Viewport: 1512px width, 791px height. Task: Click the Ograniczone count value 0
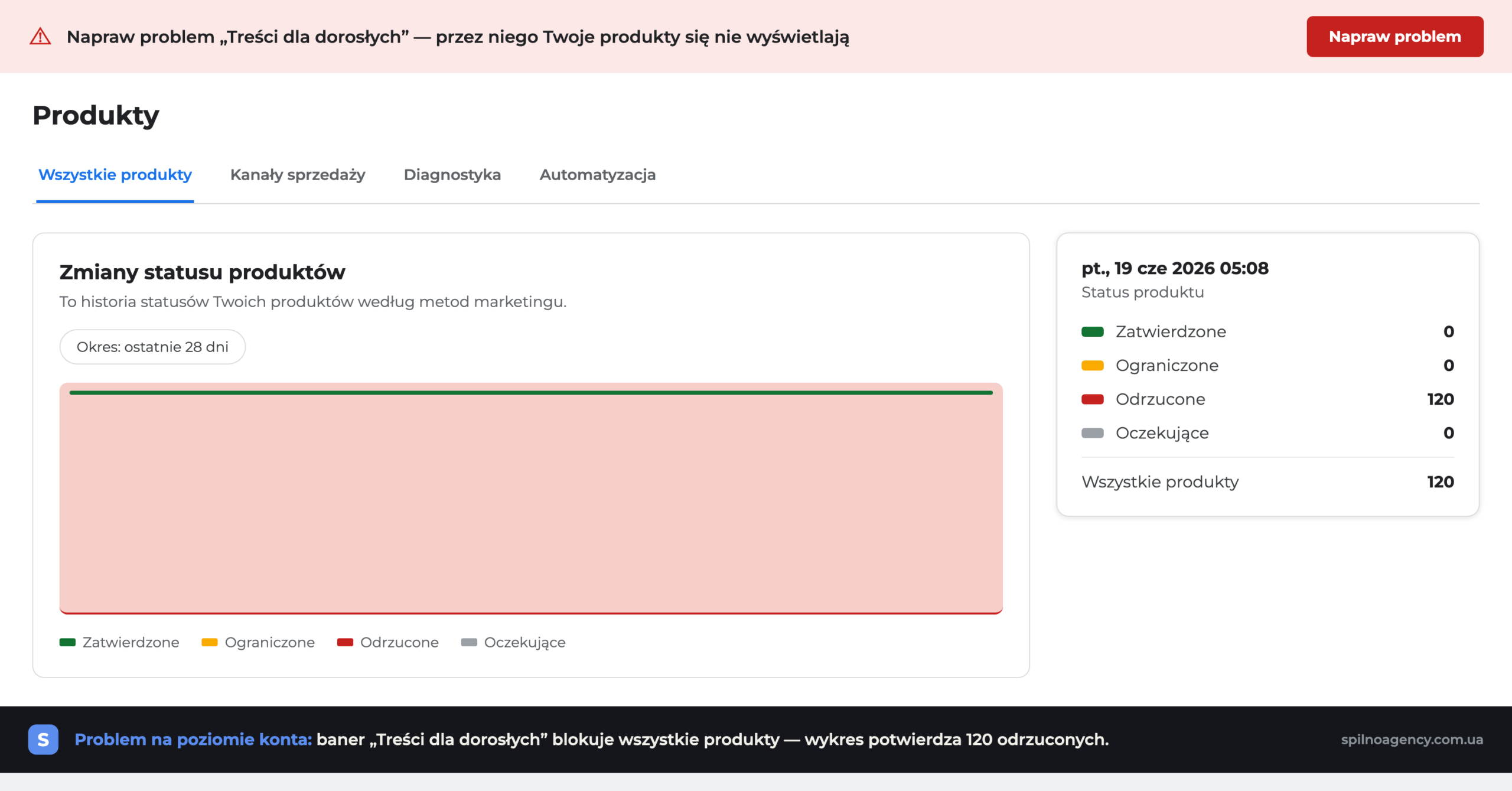(1449, 365)
